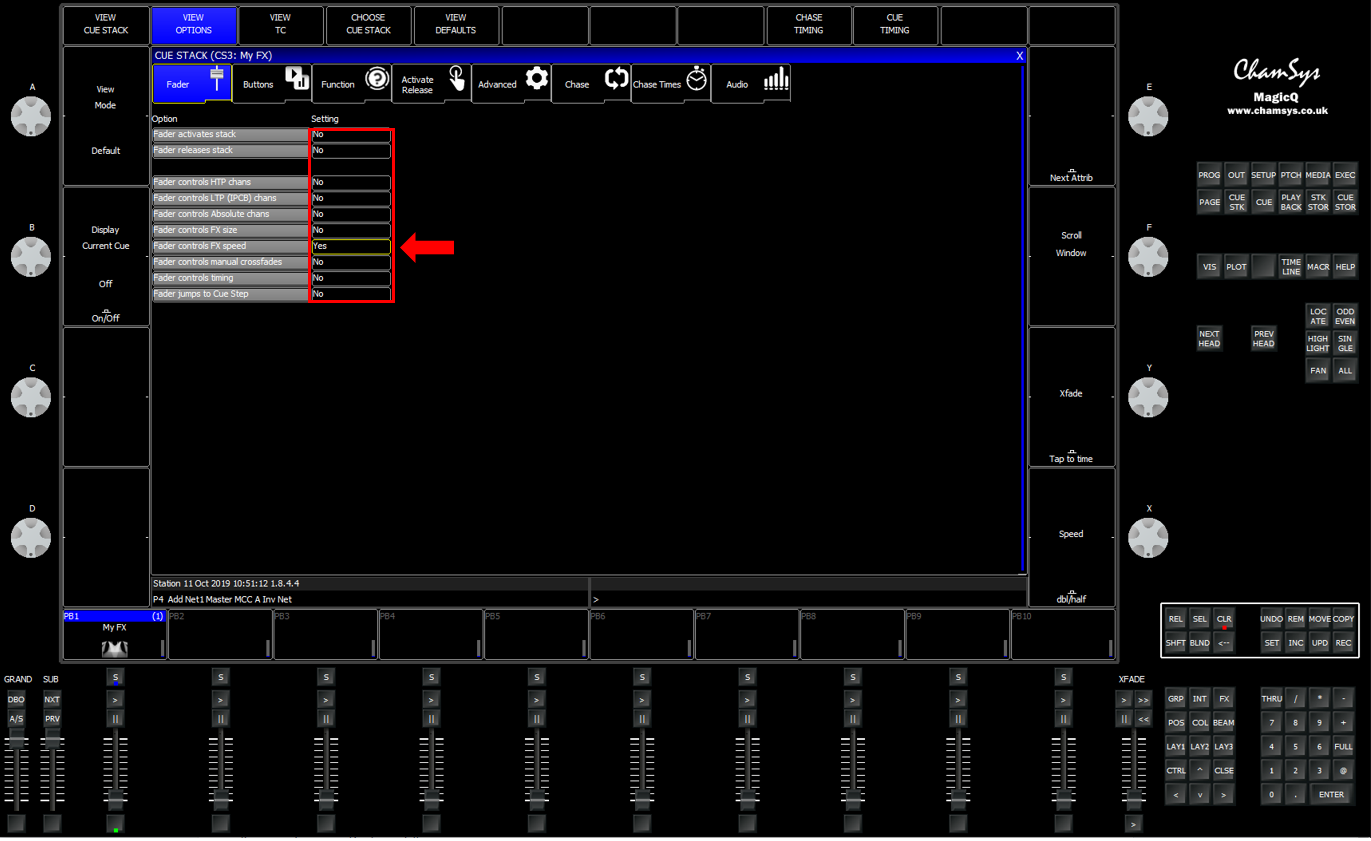Toggle 'Fader controls LTP (IPCB) chans' setting
Viewport: 1371px width, 841px height.
click(351, 198)
